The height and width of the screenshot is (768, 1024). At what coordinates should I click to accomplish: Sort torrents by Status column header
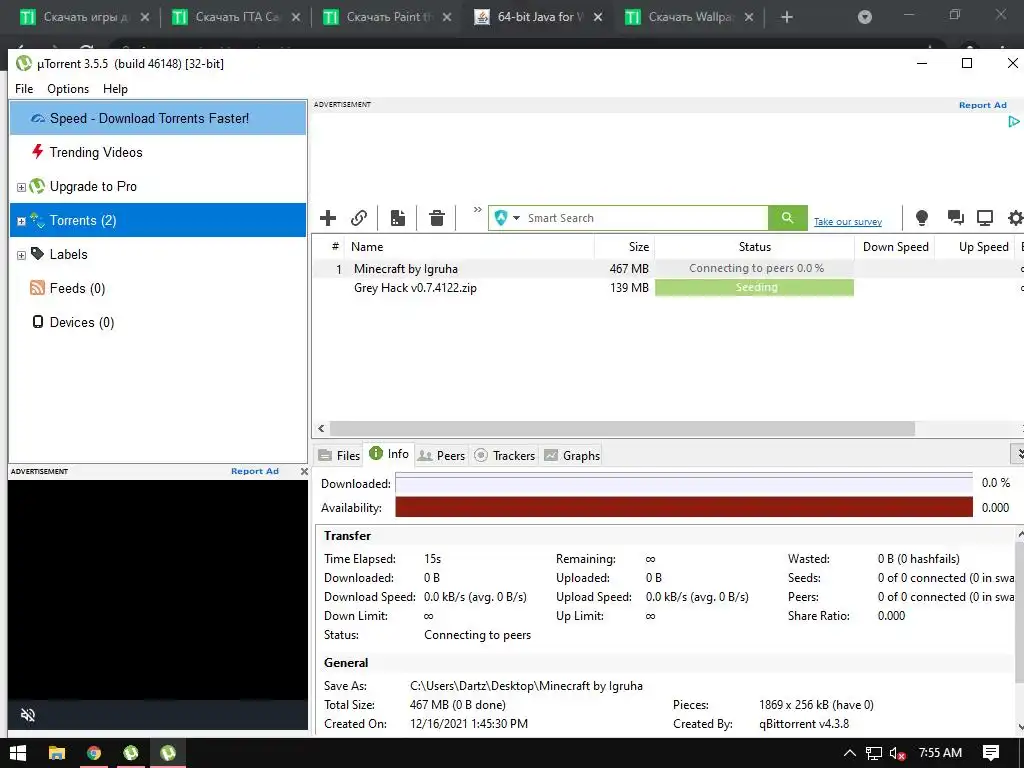point(754,247)
